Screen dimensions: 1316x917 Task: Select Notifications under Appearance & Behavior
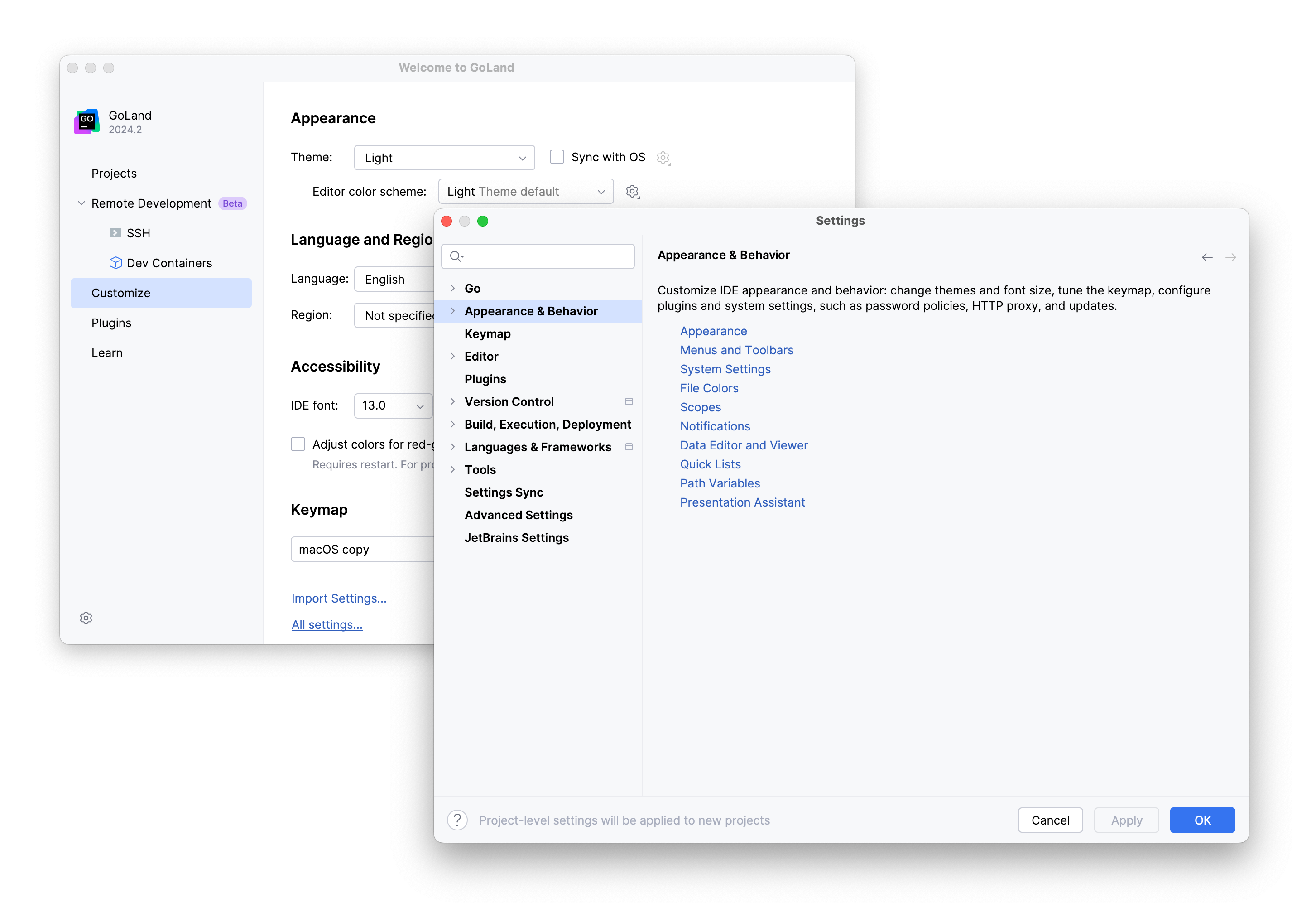click(714, 426)
